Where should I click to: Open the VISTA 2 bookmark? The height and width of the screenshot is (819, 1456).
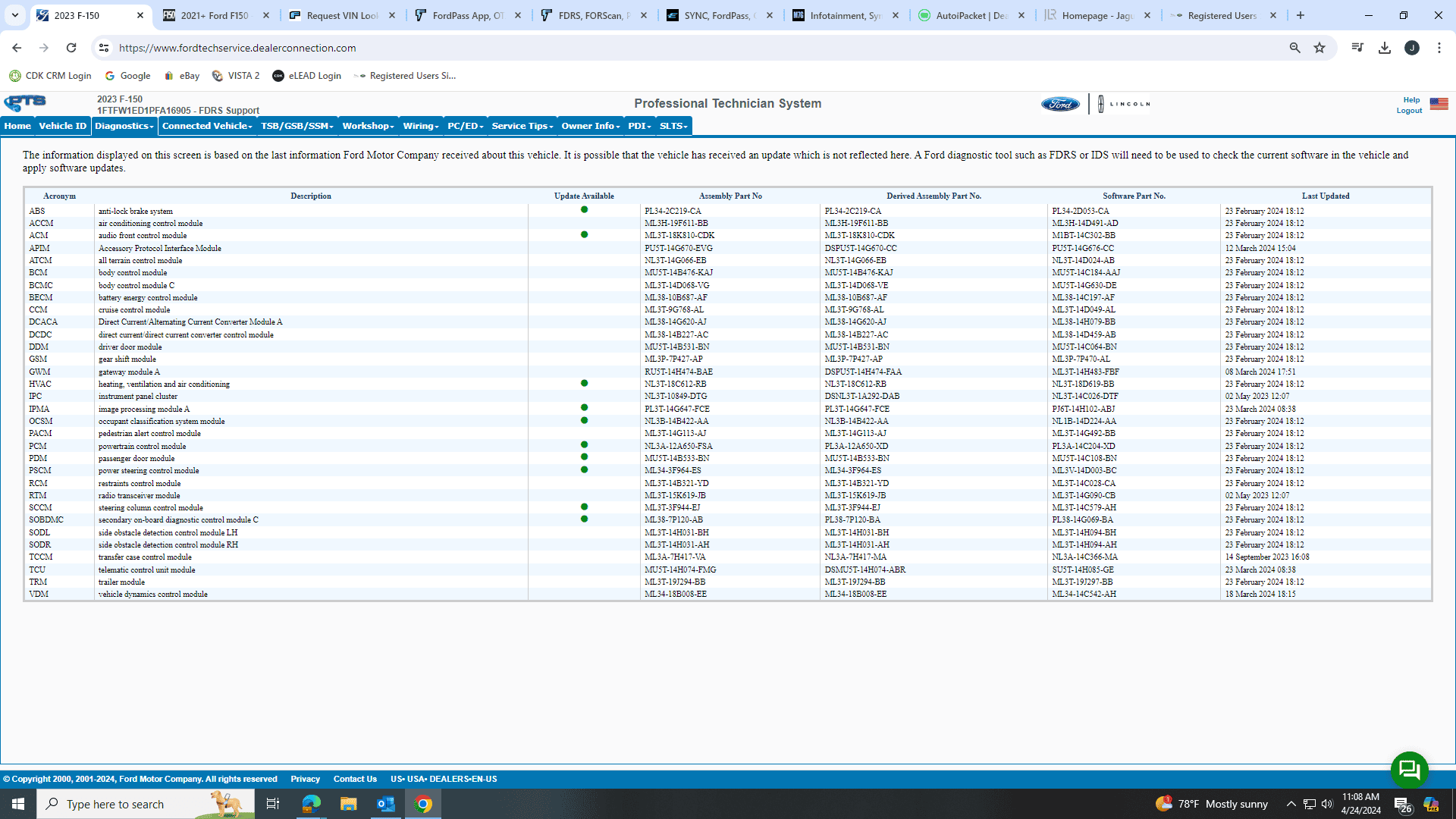(236, 76)
